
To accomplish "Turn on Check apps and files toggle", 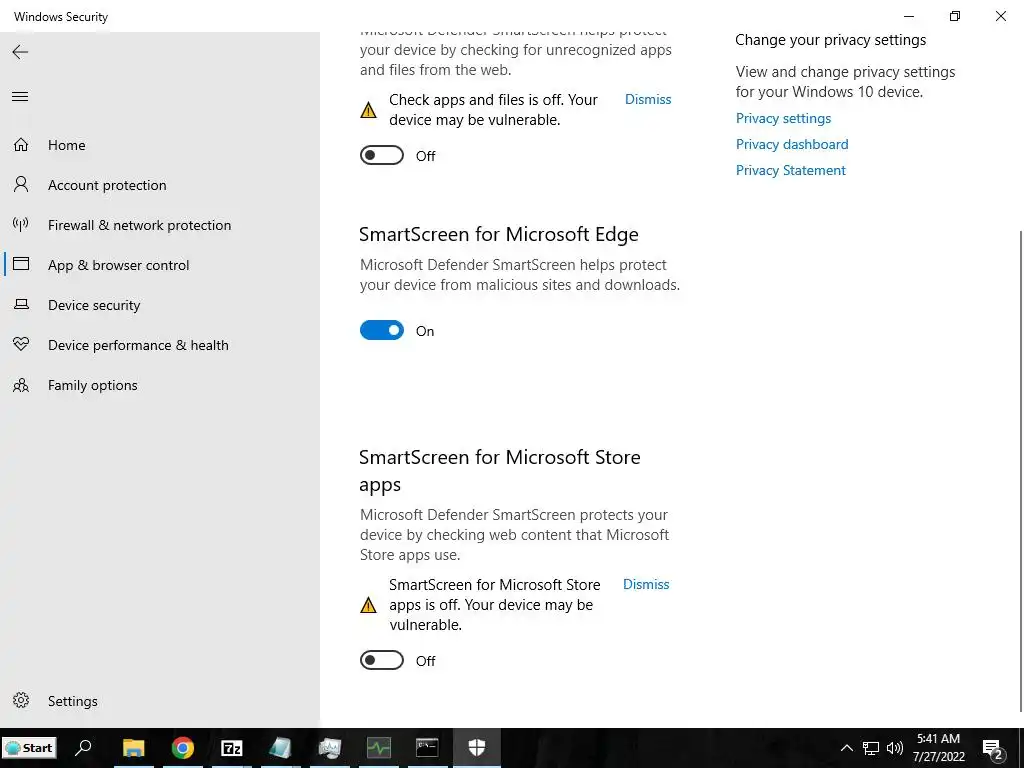I will coord(382,155).
